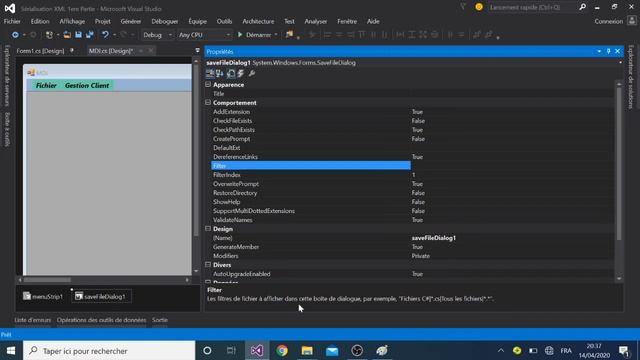
Task: Click the designer horizontal scrollbar thumb
Action: coord(47,280)
